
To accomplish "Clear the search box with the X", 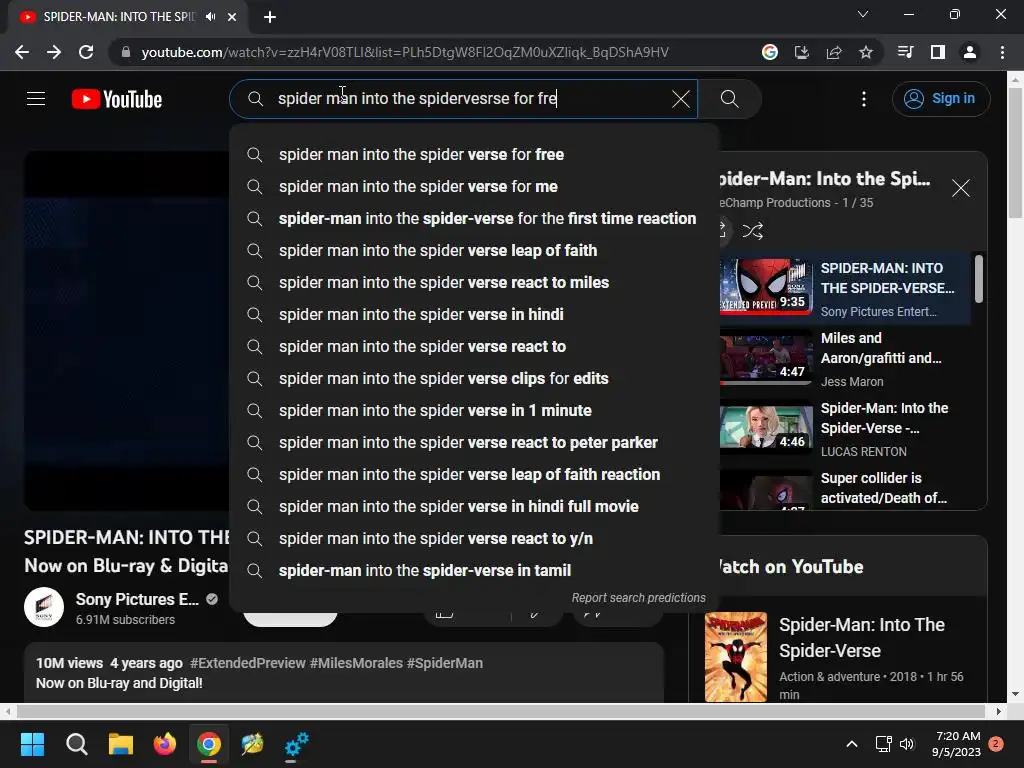I will tap(680, 99).
